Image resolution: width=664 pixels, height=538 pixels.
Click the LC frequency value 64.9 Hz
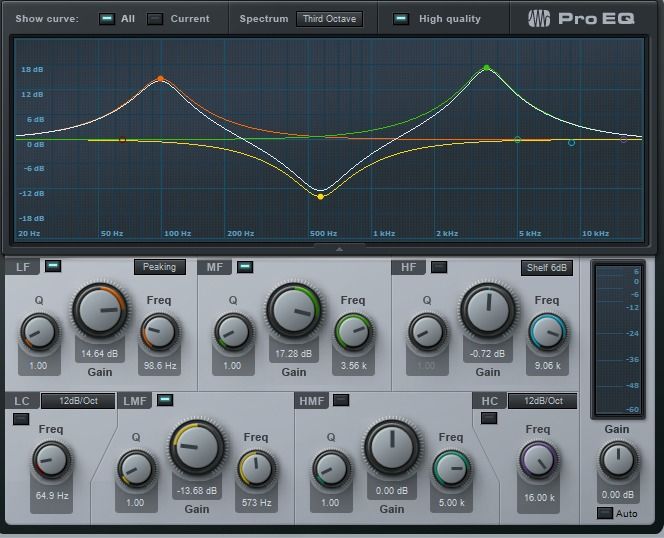52,495
